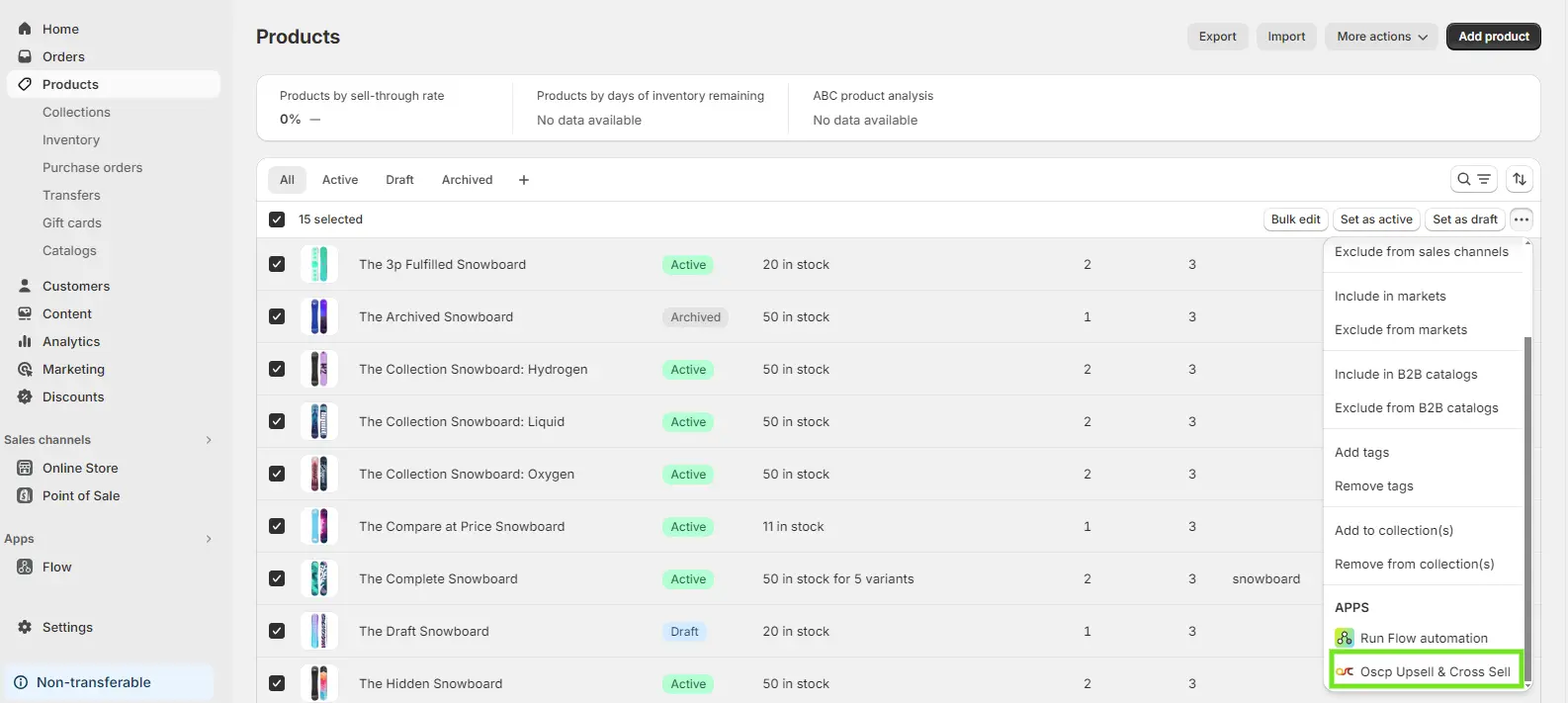1568x703 pixels.
Task: Select Oscp Upsell & Cross Sell app
Action: pyautogui.click(x=1426, y=671)
